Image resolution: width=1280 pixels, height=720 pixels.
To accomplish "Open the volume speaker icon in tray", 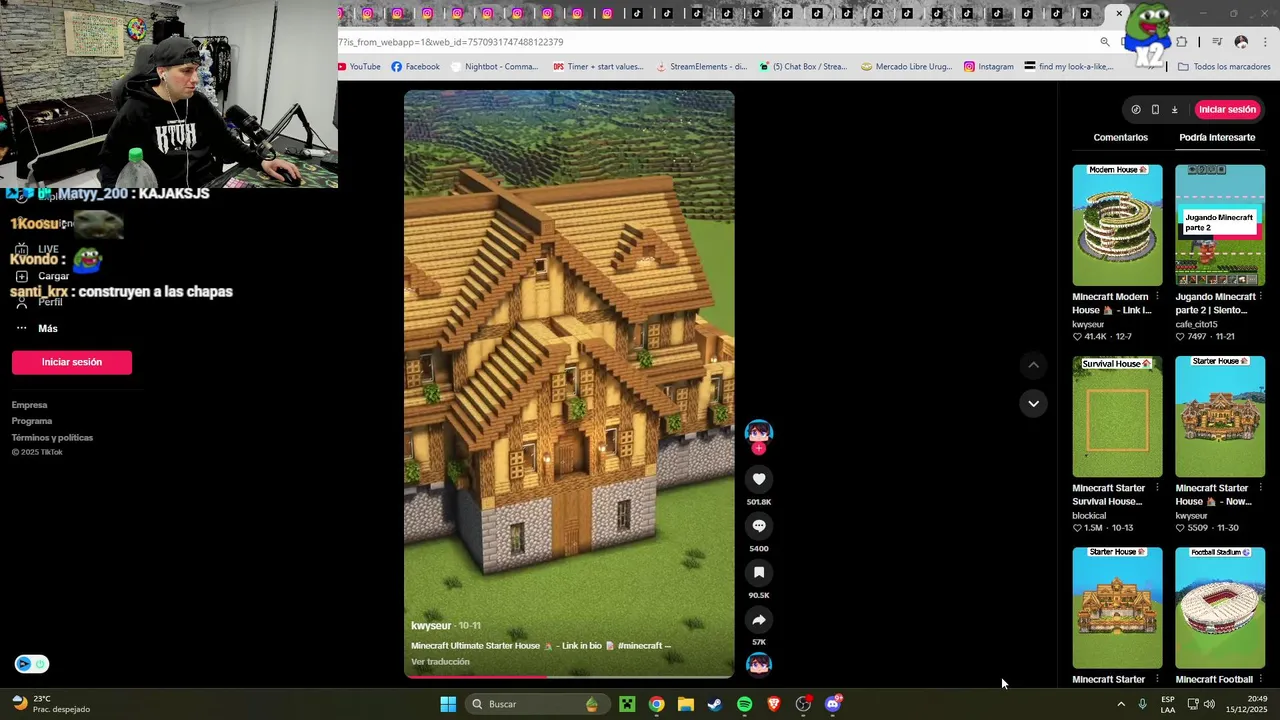I will tap(1209, 704).
